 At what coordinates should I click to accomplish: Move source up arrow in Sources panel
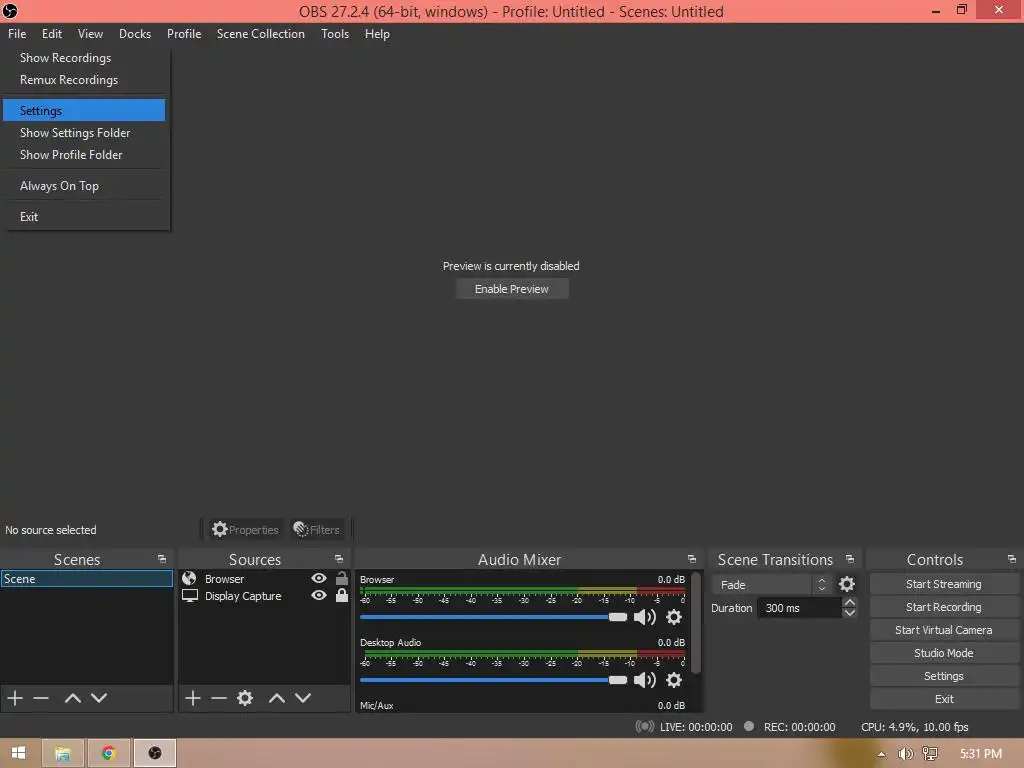(x=277, y=698)
